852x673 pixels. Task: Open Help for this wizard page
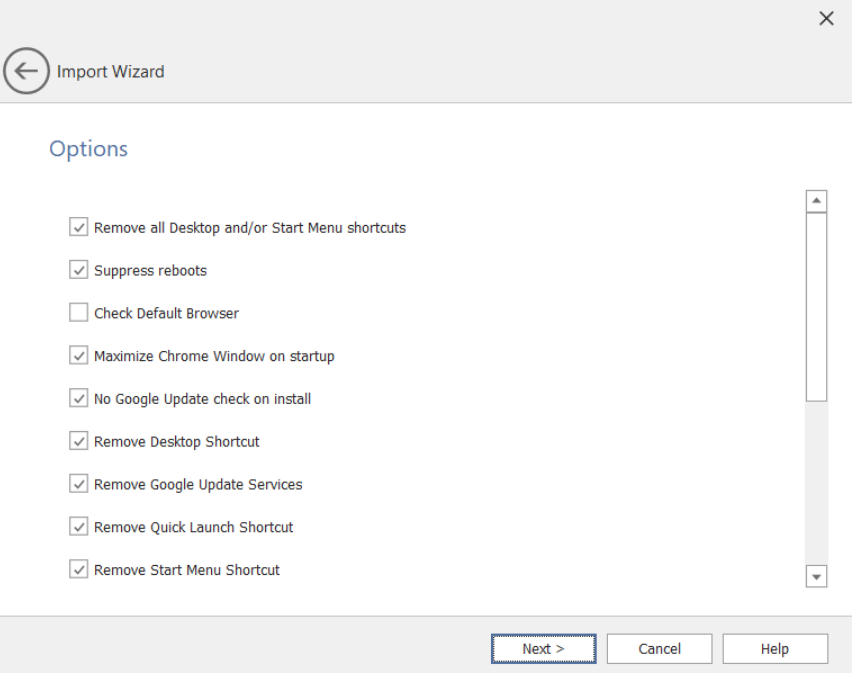coord(774,648)
